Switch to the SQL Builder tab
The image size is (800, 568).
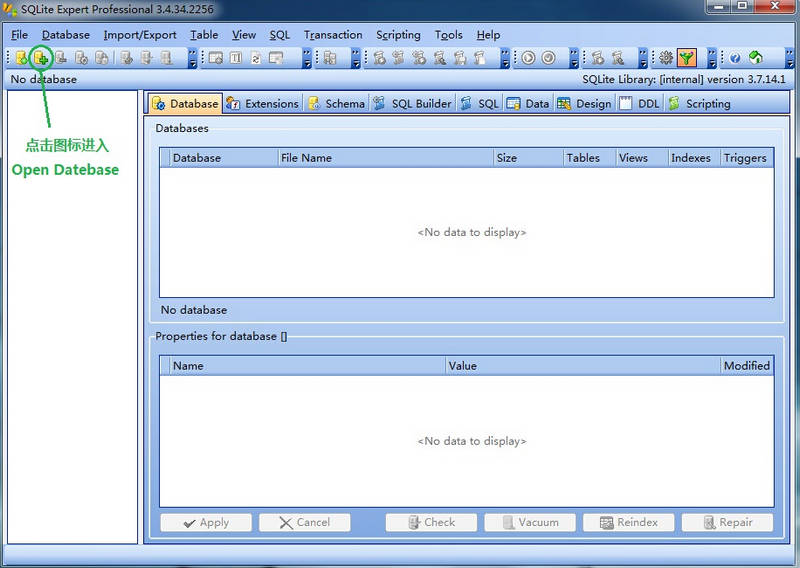pyautogui.click(x=413, y=103)
